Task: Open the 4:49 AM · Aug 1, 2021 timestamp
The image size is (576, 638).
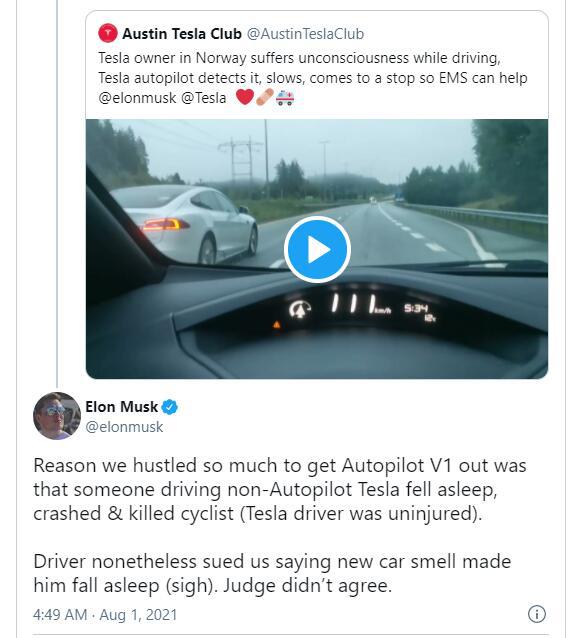Action: click(105, 614)
